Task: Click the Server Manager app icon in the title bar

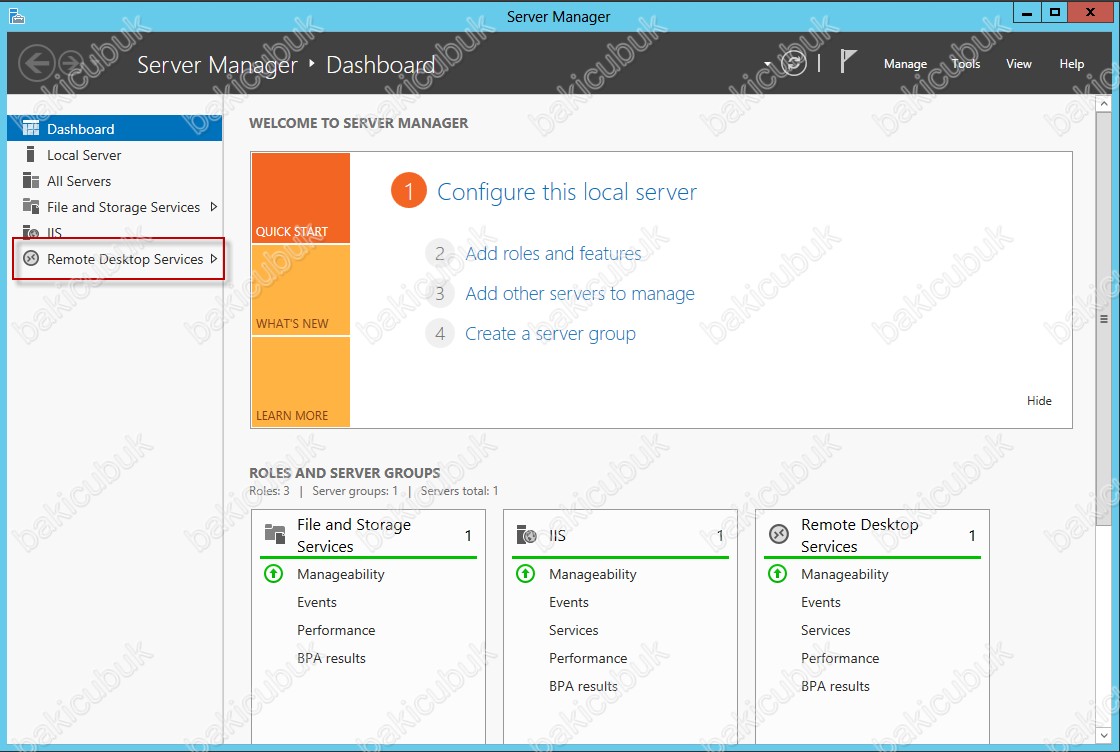Action: (16, 15)
